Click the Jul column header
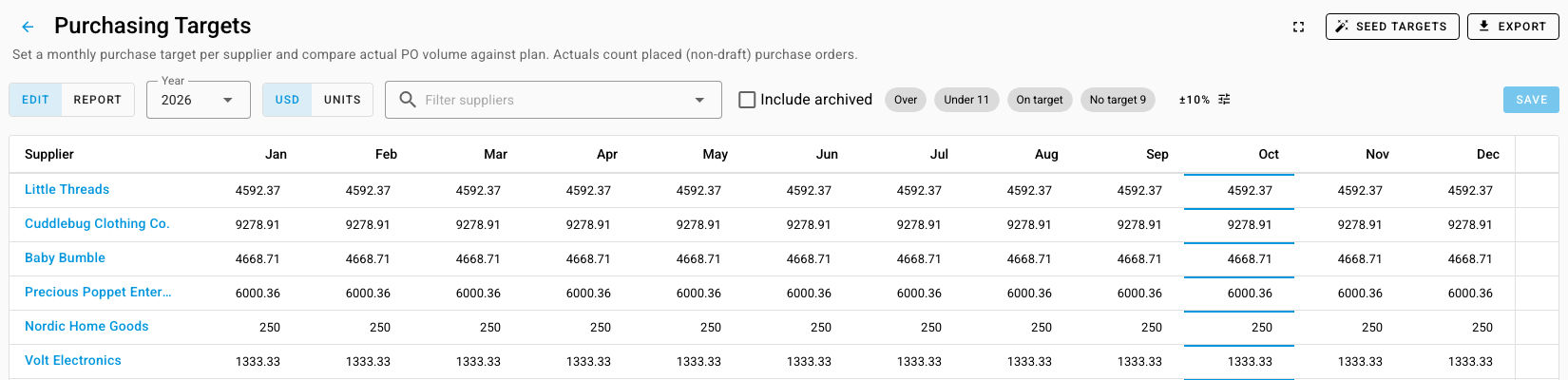The height and width of the screenshot is (380, 1568). click(939, 154)
